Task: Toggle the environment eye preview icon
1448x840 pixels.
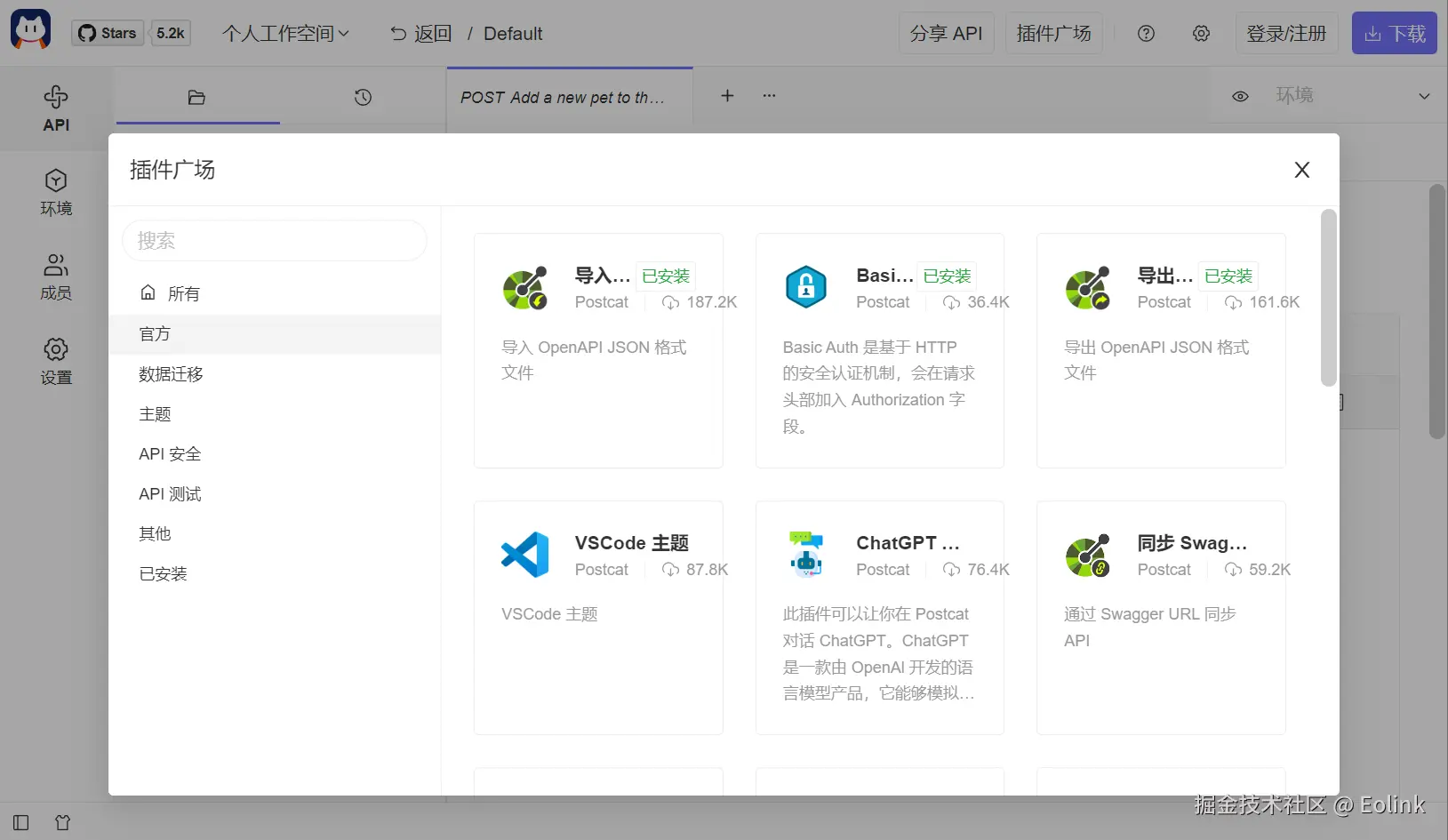Action: point(1240,96)
